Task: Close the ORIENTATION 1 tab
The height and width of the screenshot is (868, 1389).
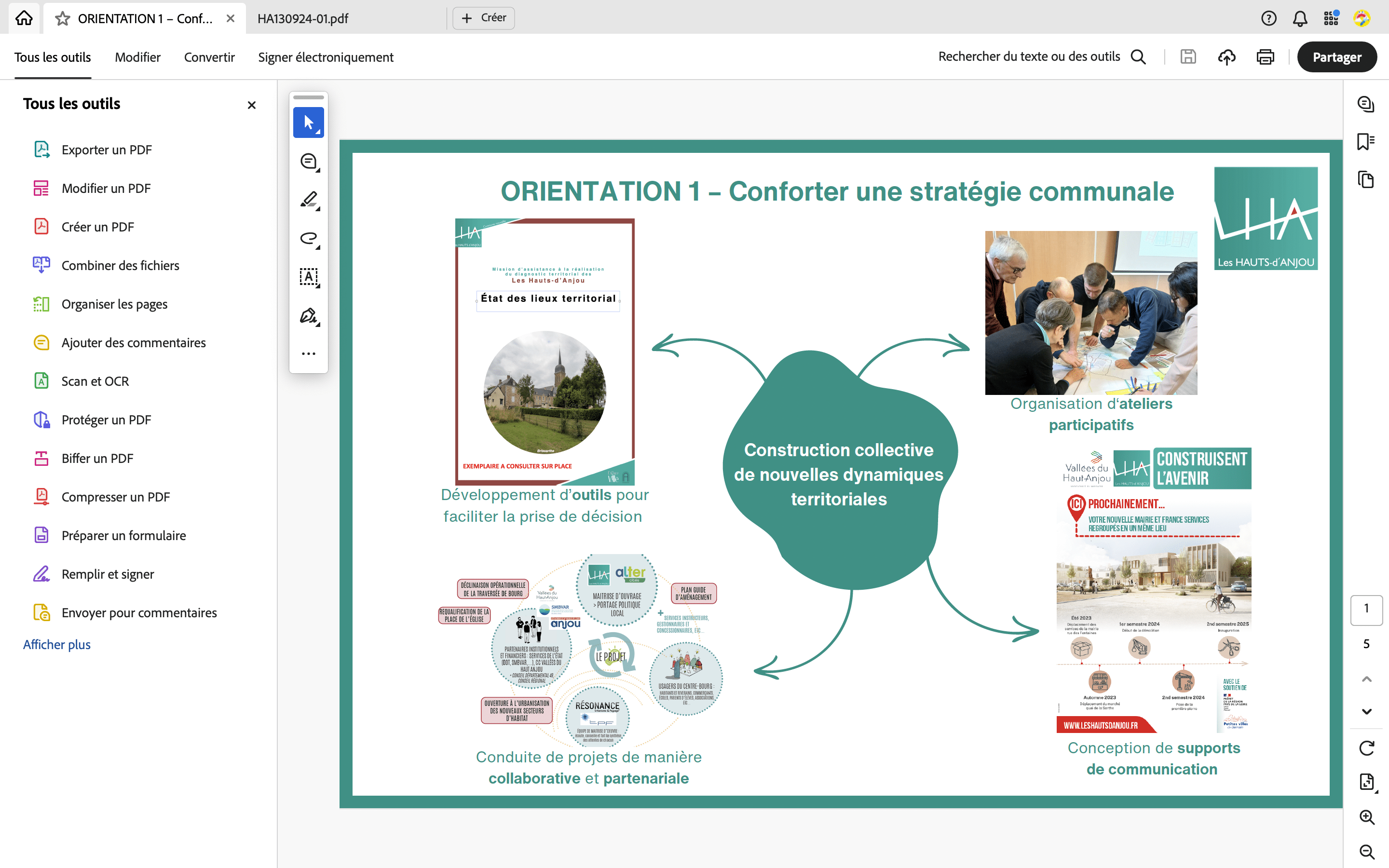Action: (230, 18)
